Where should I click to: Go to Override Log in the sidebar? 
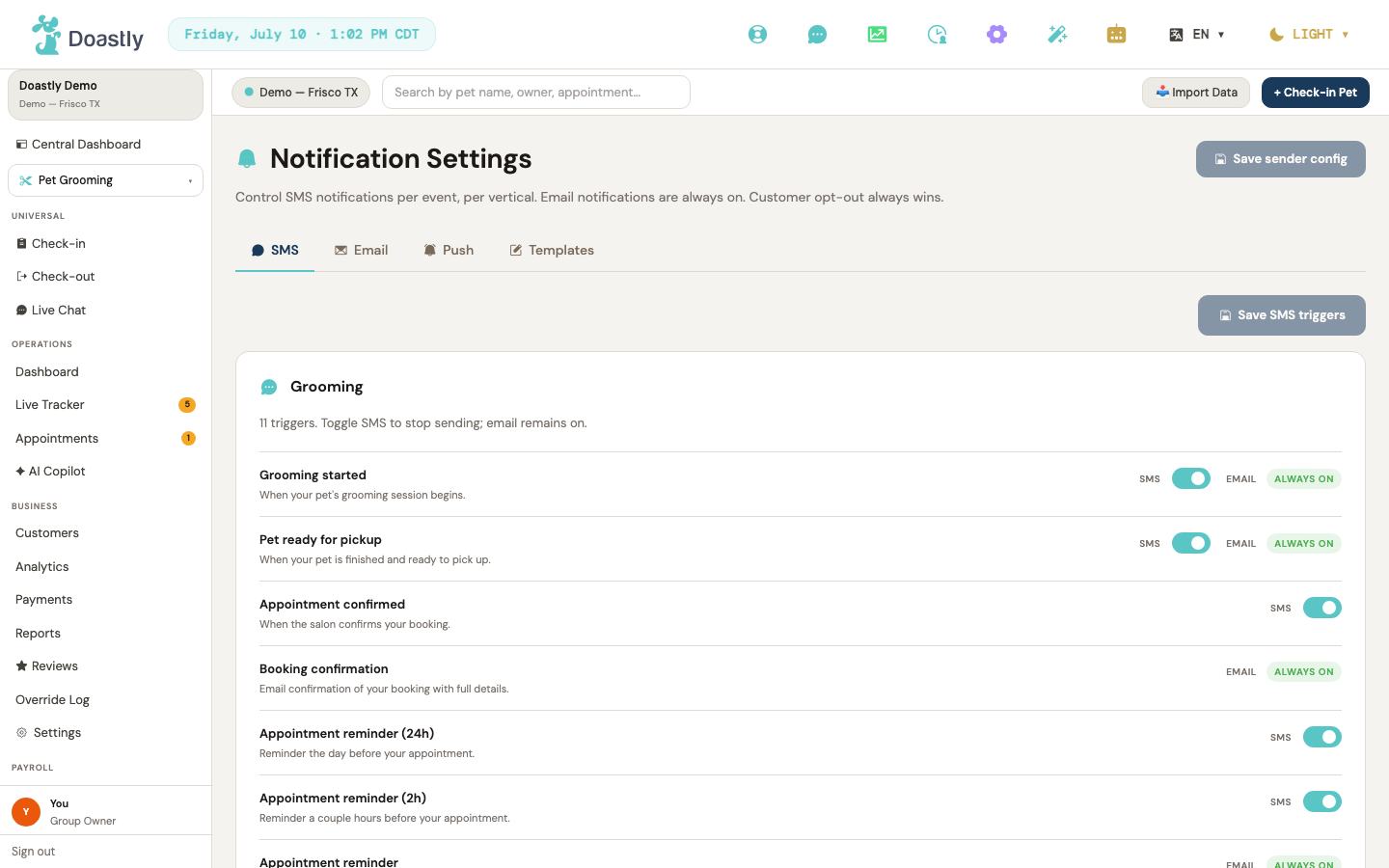tap(106, 700)
